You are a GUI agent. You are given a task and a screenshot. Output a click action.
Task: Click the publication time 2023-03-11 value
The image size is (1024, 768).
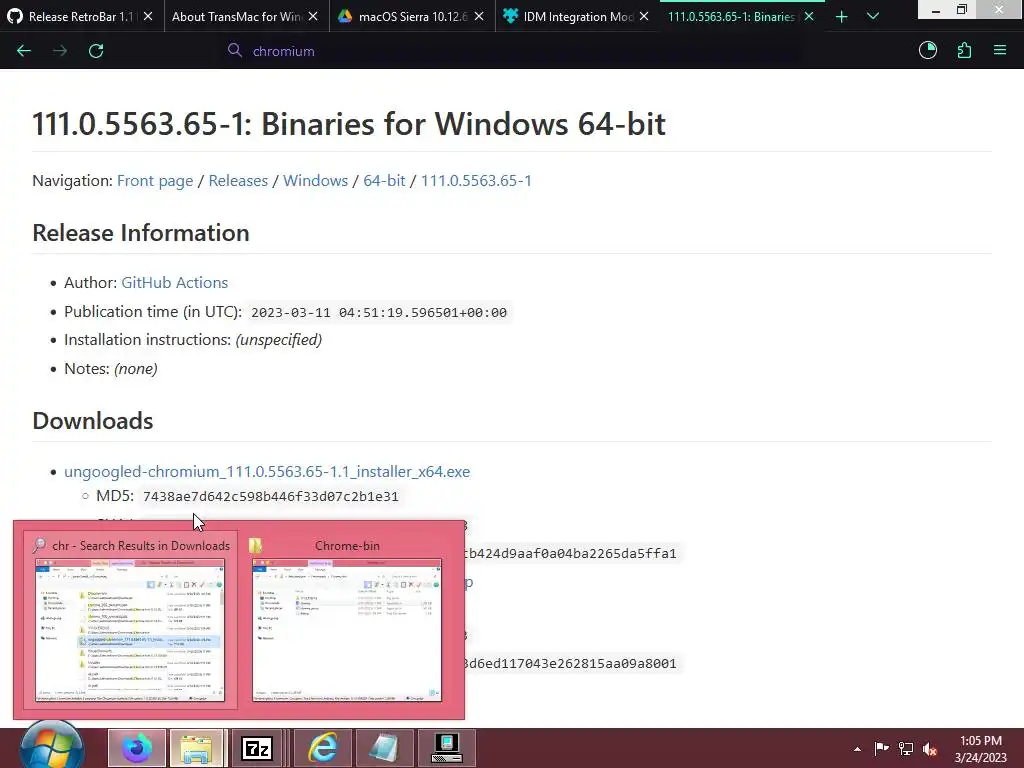[379, 313]
